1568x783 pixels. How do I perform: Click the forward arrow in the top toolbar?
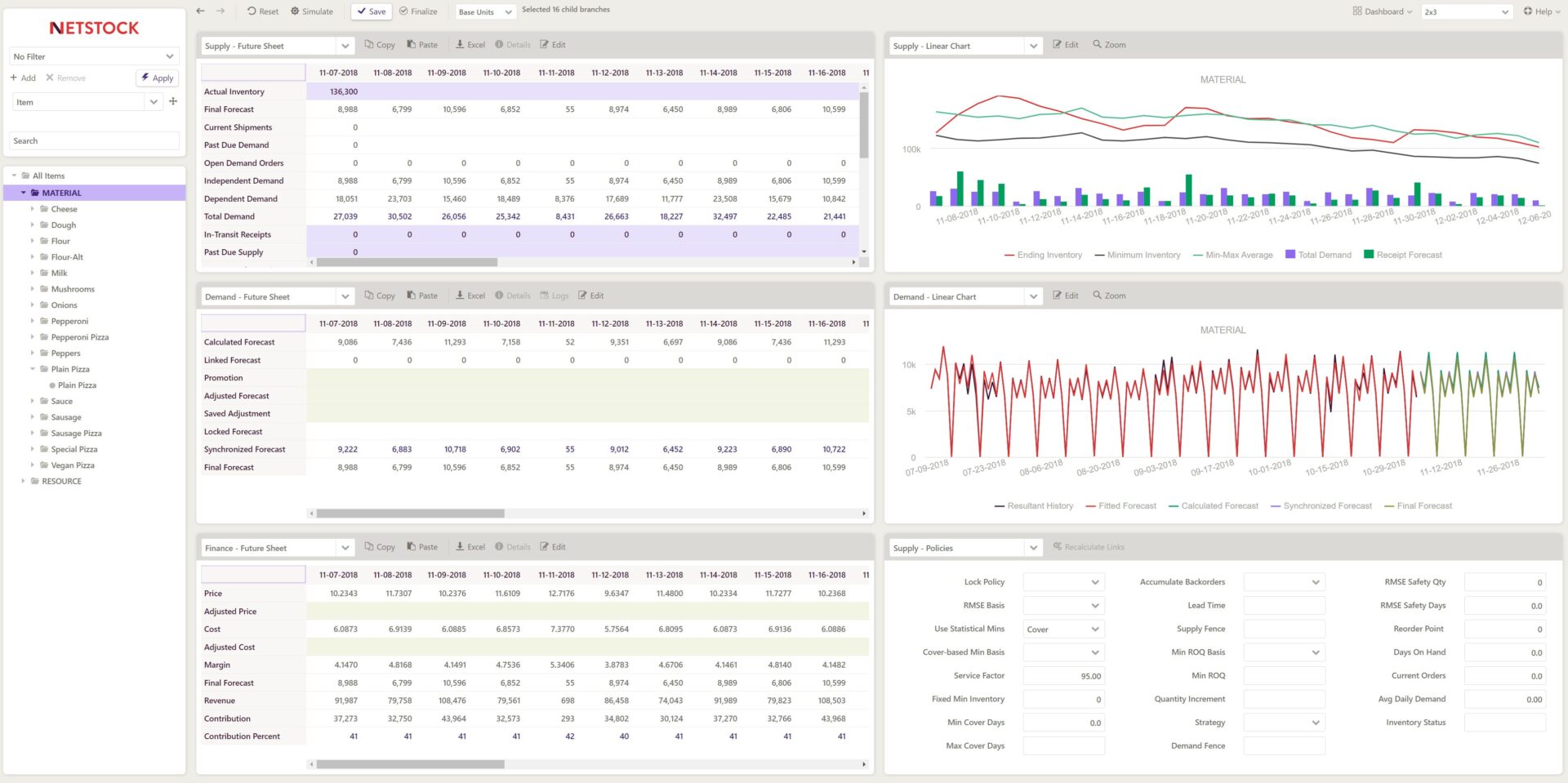tap(220, 11)
